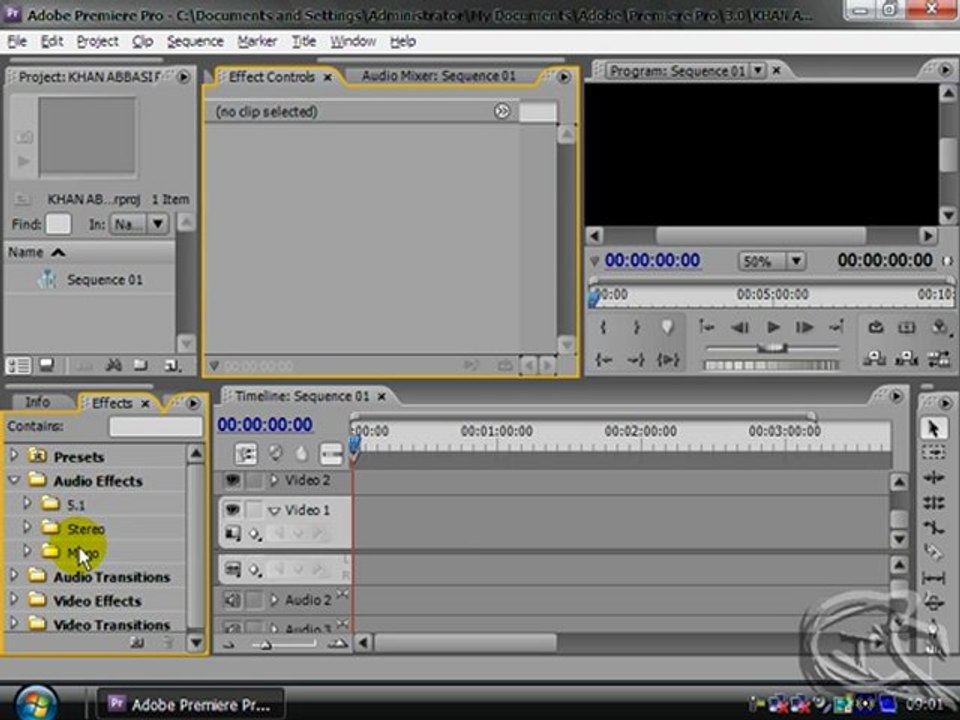Screen dimensions: 960x720
Task: Click Program monitor blue timecode
Action: point(652,261)
